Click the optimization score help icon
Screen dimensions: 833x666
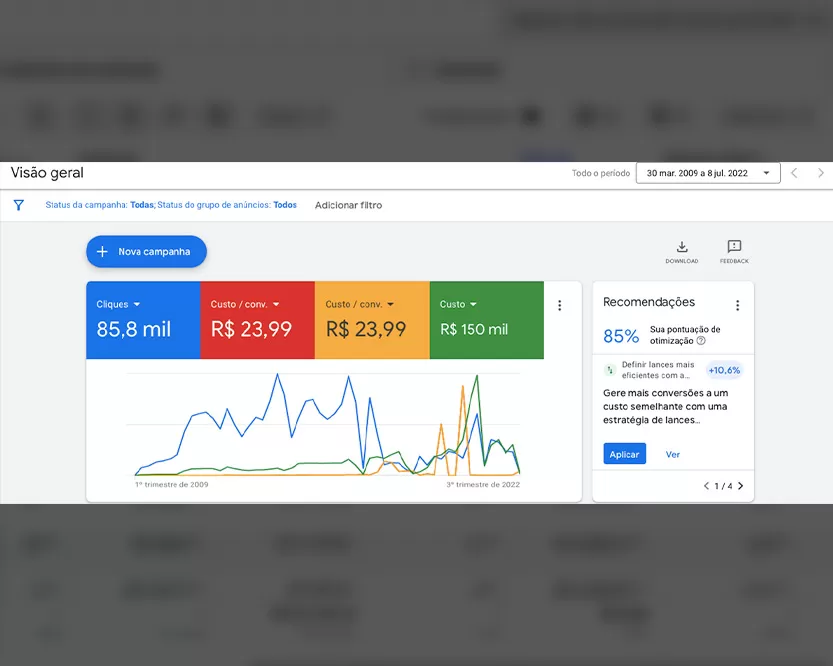pyautogui.click(x=701, y=341)
